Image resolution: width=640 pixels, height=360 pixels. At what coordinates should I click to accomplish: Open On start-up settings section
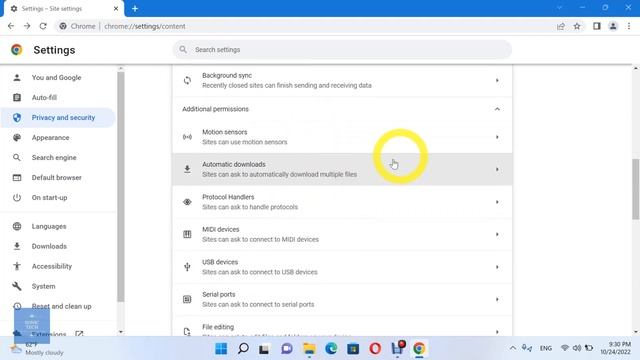tap(58, 198)
